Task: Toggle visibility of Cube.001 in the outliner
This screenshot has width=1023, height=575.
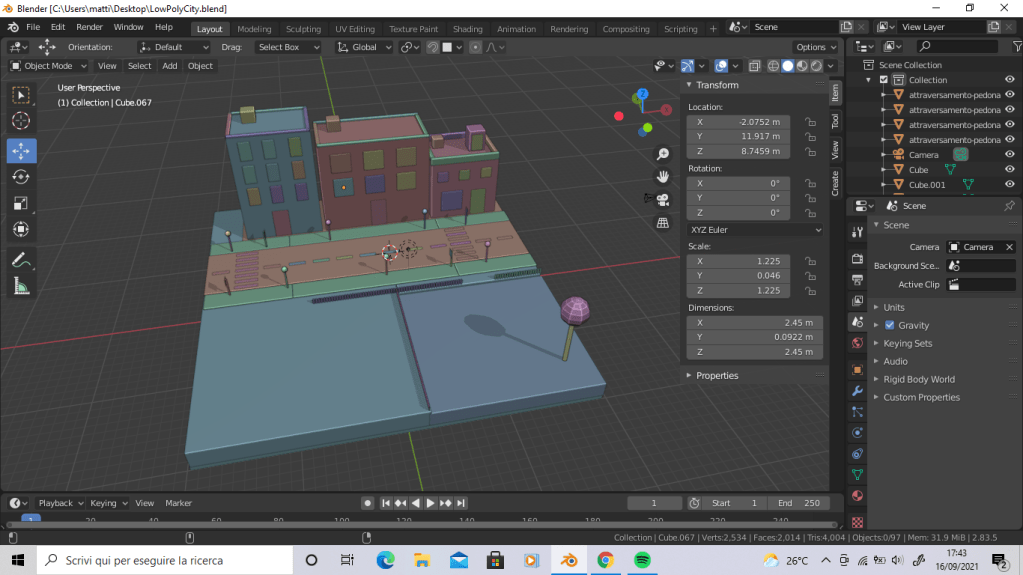Action: pyautogui.click(x=1009, y=185)
